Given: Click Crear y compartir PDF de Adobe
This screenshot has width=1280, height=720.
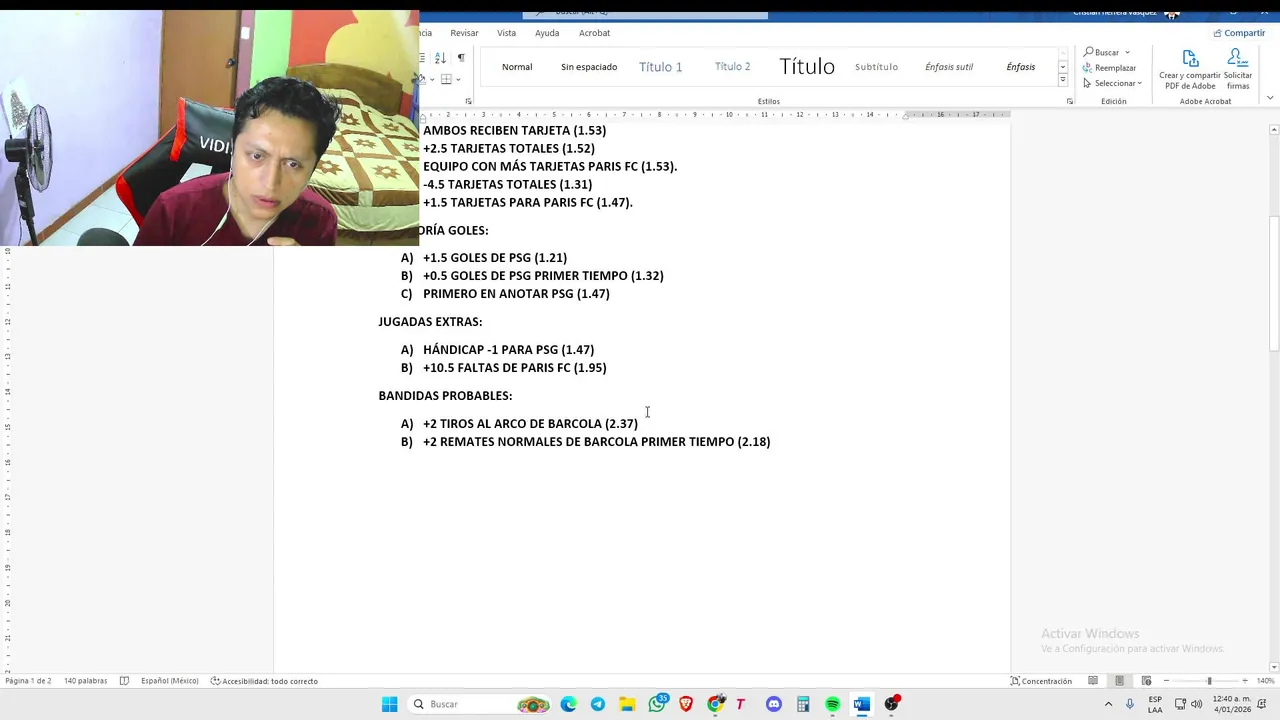Looking at the screenshot, I should pos(1190,70).
